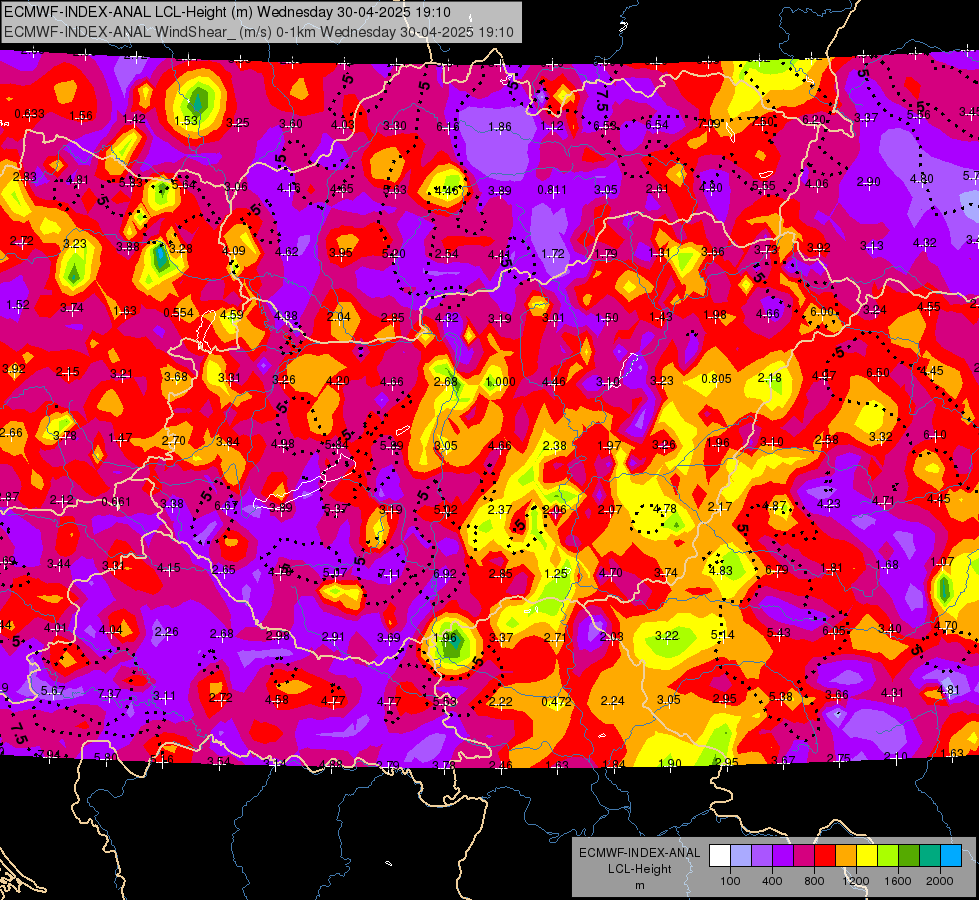979x900 pixels.
Task: Click the grid value "6.00"
Action: tap(822, 312)
